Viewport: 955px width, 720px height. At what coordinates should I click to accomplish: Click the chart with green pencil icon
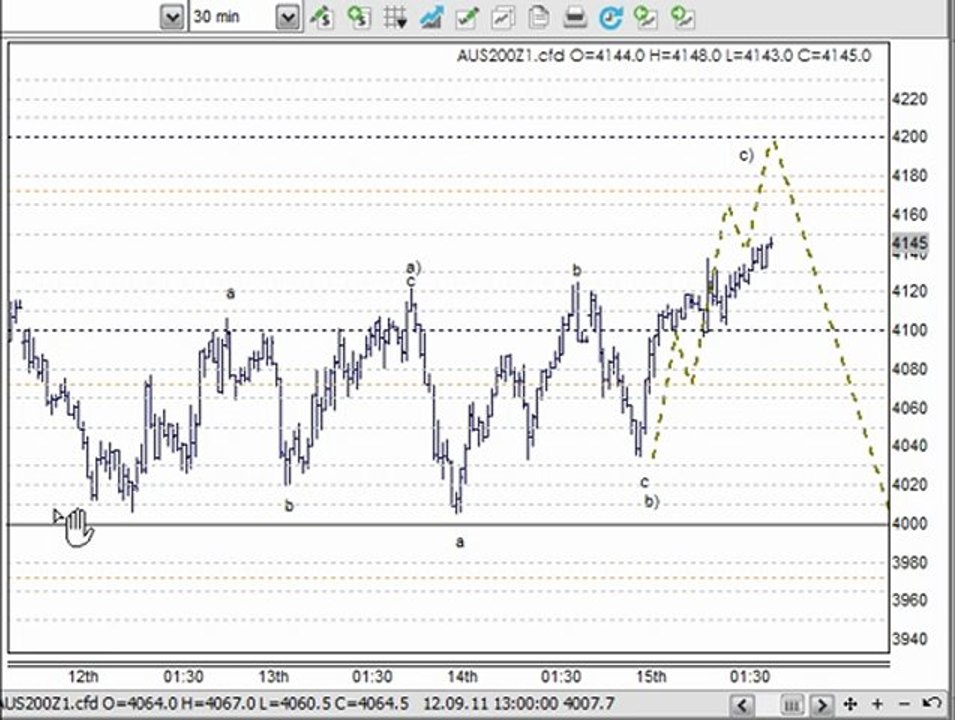pyautogui.click(x=467, y=17)
